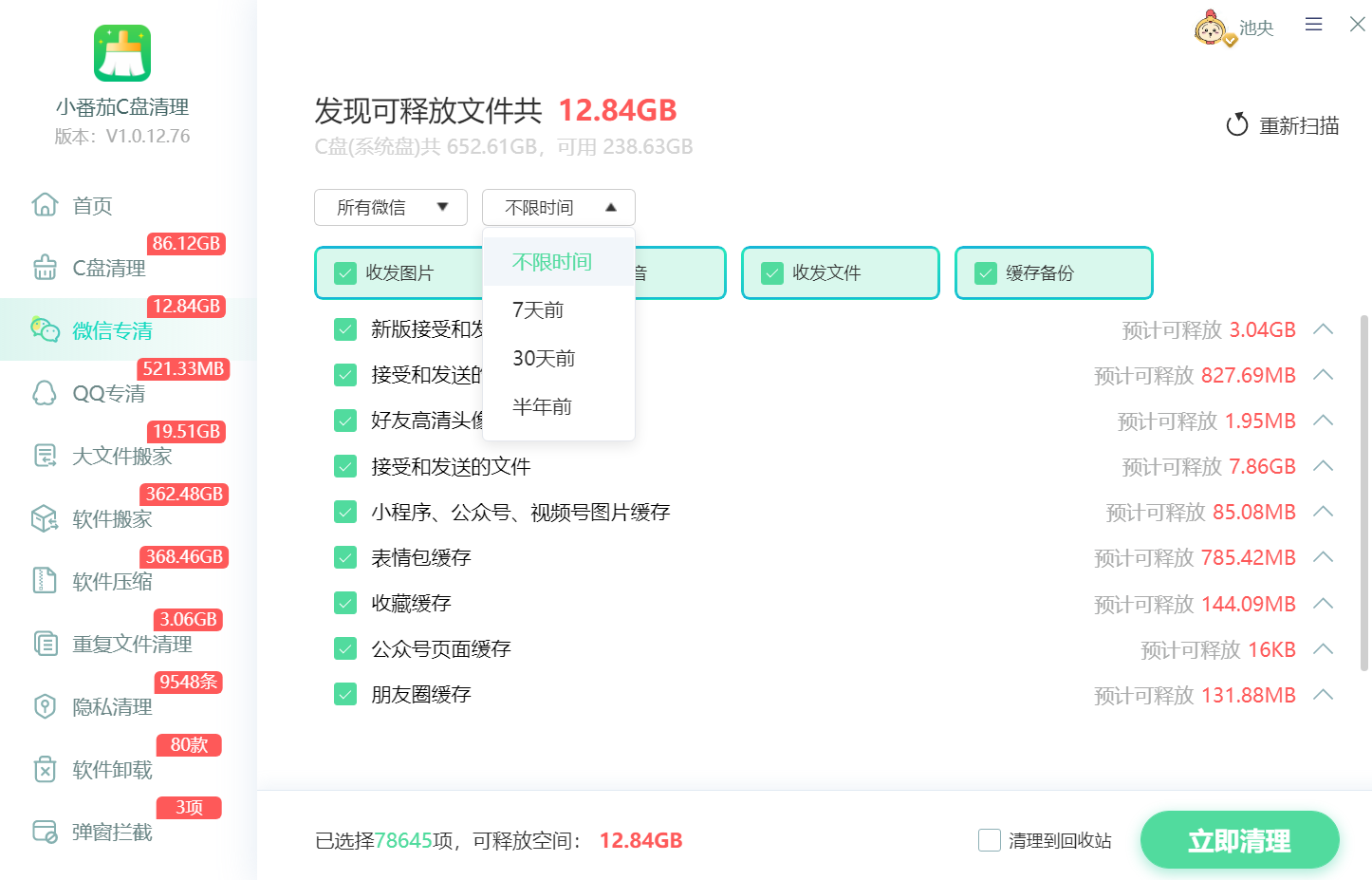Screen dimensions: 1372x880
Task: Choose 7天前 from the time menu
Action: [559, 310]
